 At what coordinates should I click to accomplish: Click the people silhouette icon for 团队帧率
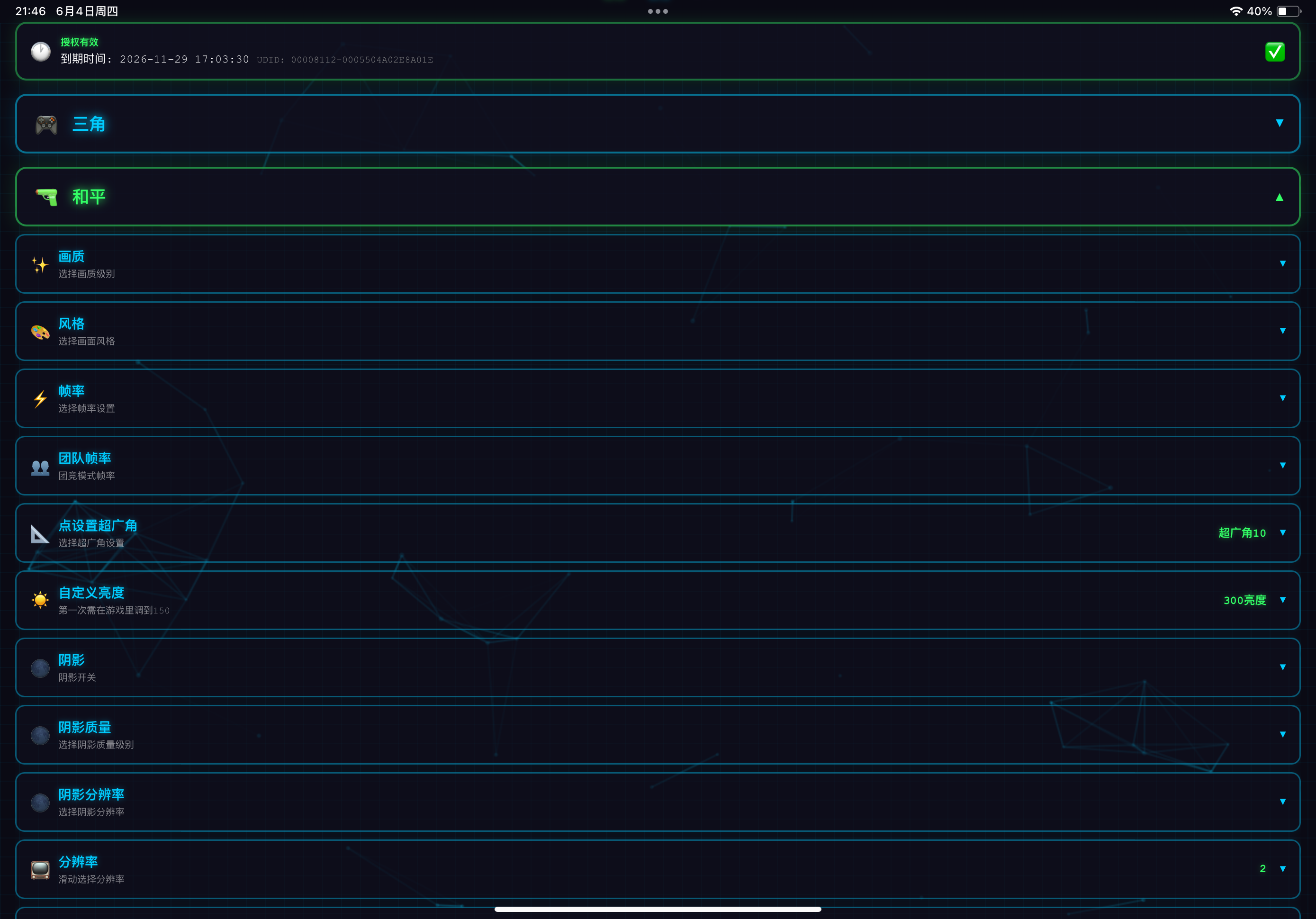click(40, 467)
